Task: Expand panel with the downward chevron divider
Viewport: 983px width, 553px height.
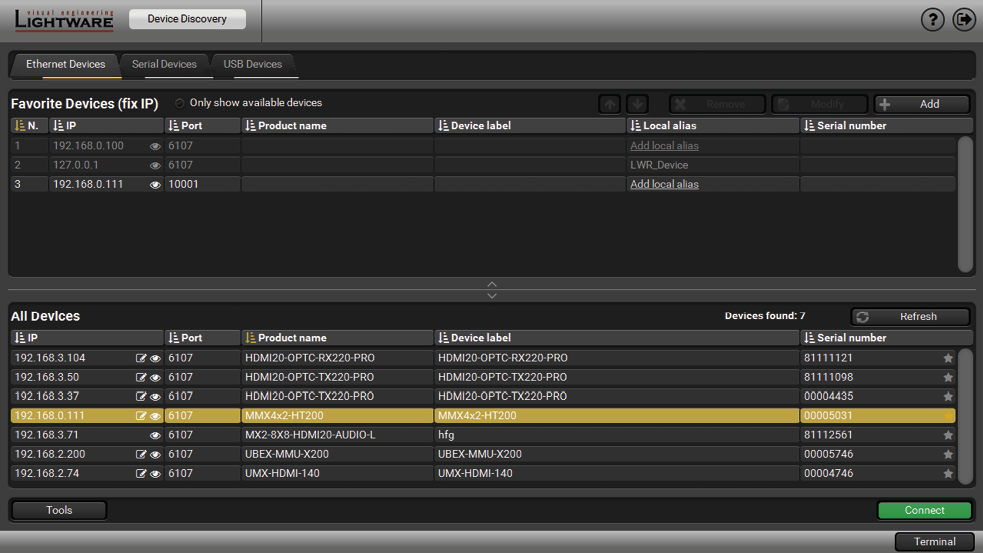Action: (492, 295)
